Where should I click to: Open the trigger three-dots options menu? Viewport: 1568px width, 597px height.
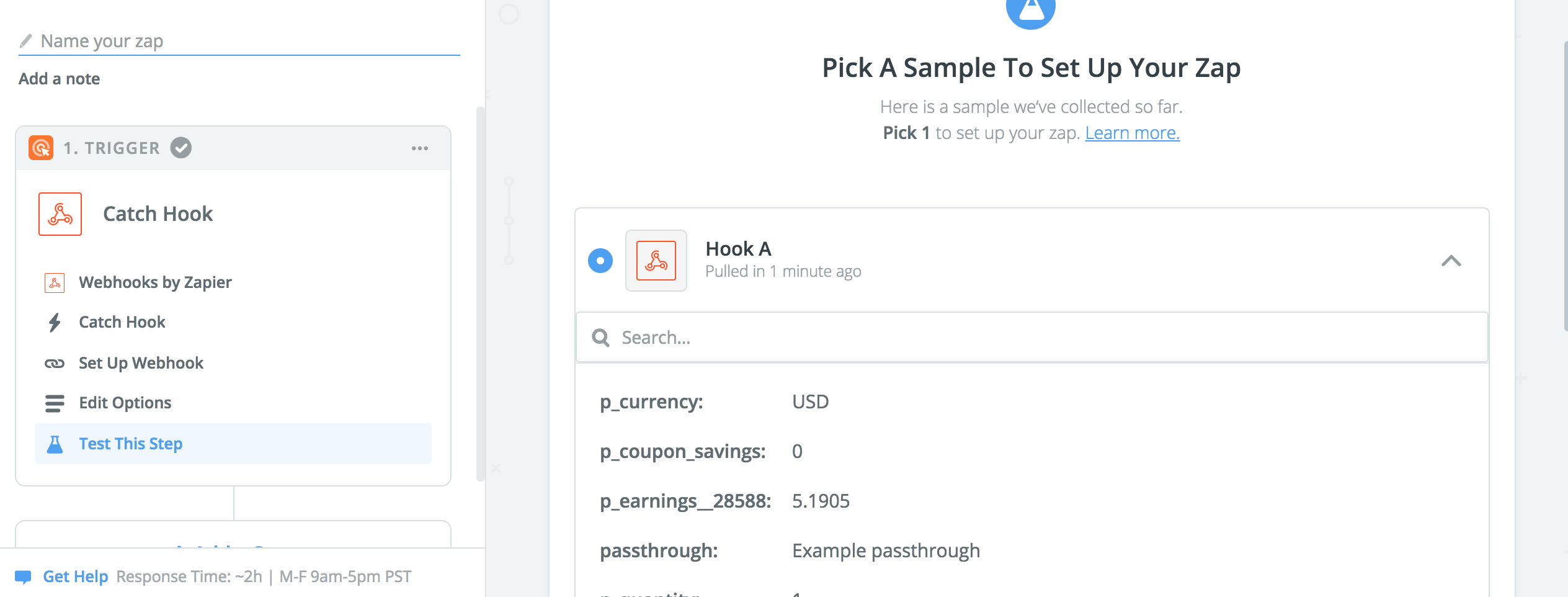420,148
